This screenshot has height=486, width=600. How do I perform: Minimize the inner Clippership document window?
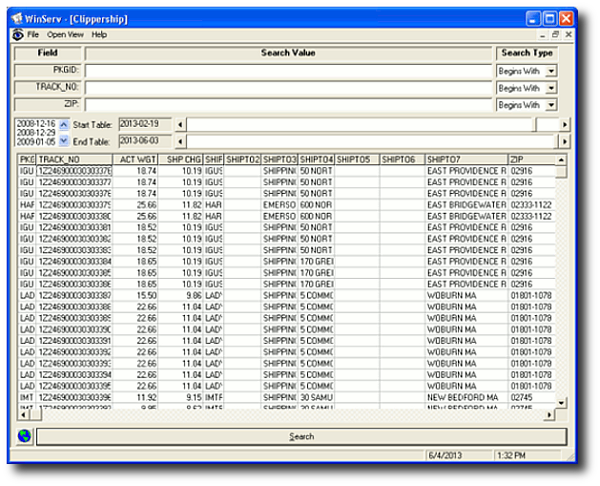(543, 35)
